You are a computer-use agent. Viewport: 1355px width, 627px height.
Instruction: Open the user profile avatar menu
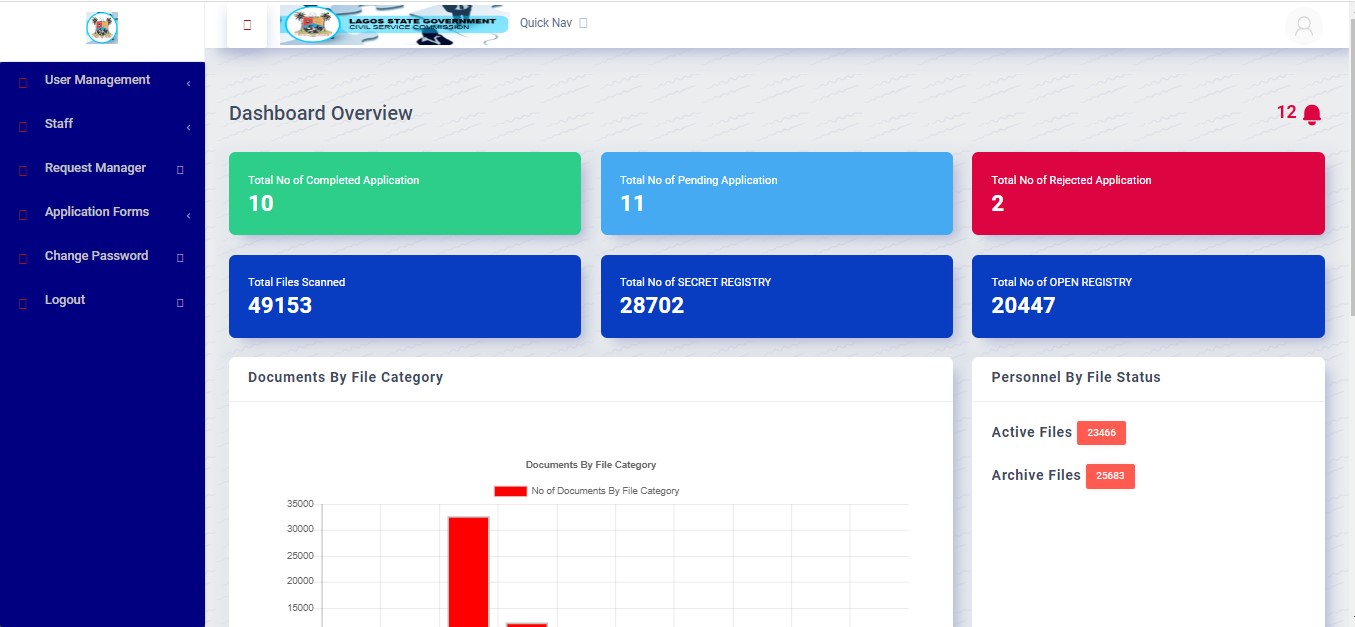(x=1303, y=26)
